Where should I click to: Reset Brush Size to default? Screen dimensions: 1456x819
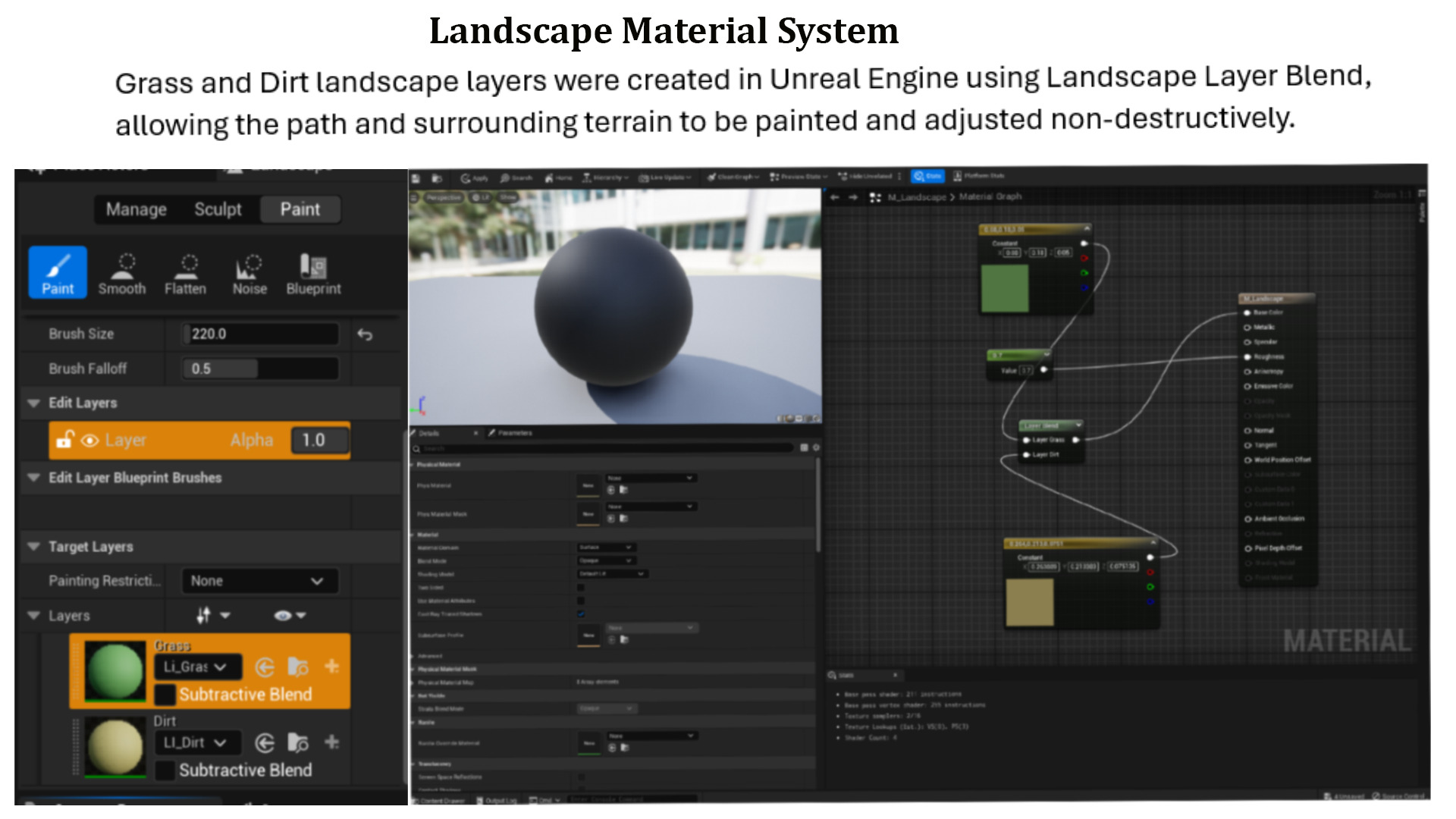(x=365, y=334)
